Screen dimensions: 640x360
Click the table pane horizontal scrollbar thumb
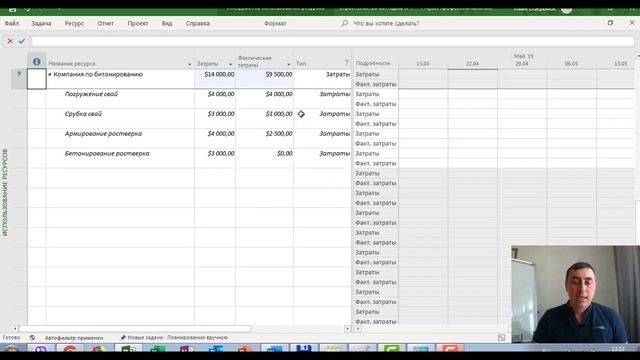click(135, 329)
